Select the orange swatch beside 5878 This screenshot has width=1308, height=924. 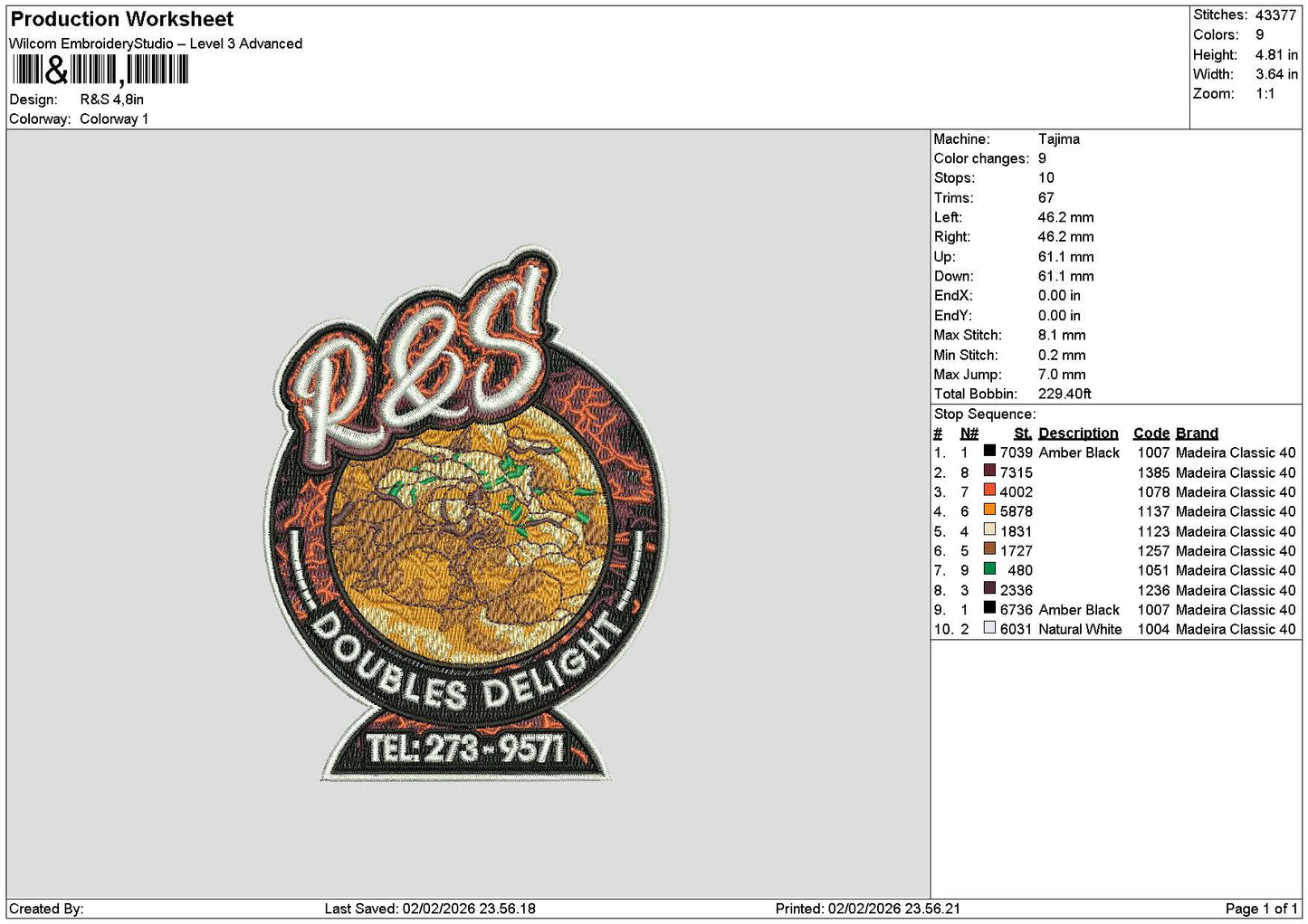pos(989,510)
